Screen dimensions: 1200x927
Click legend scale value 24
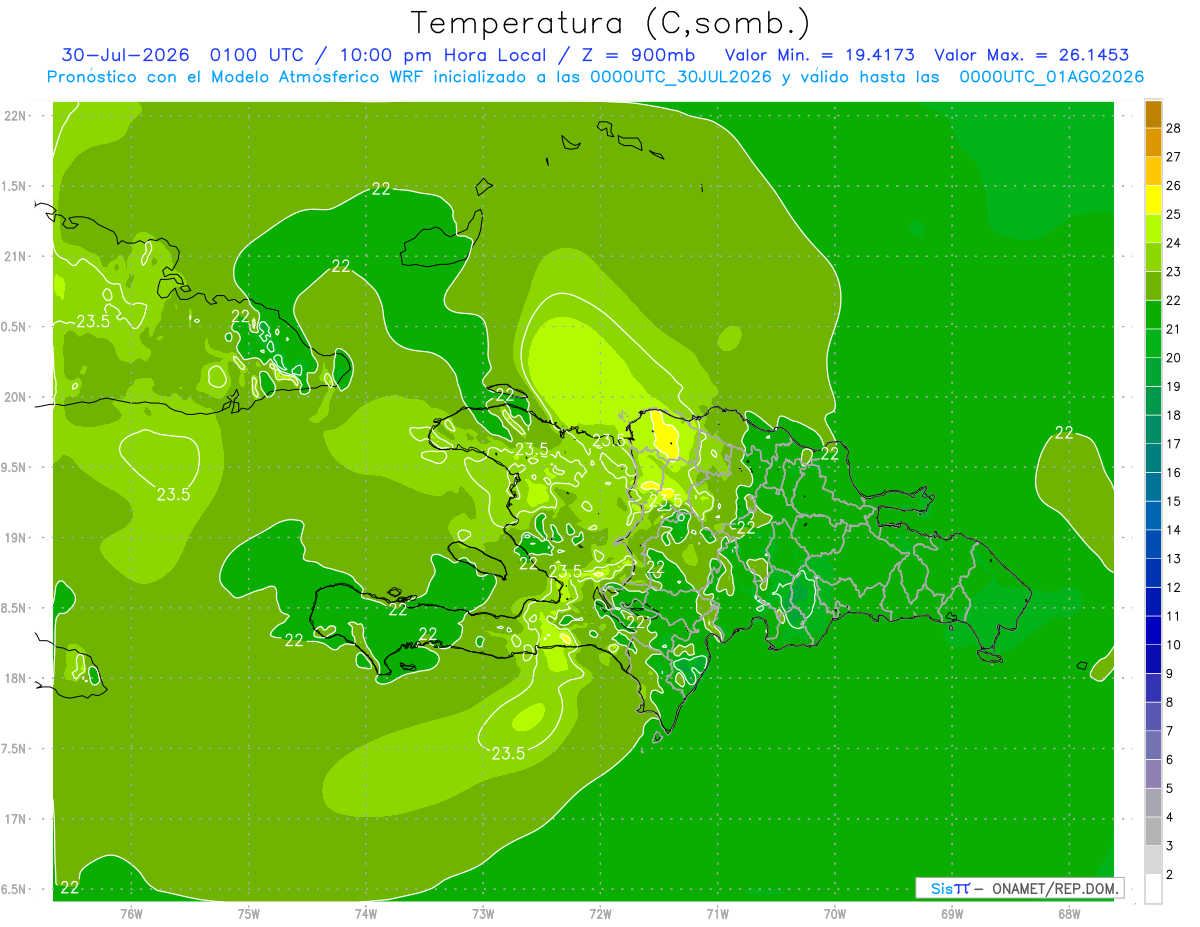pyautogui.click(x=1174, y=243)
